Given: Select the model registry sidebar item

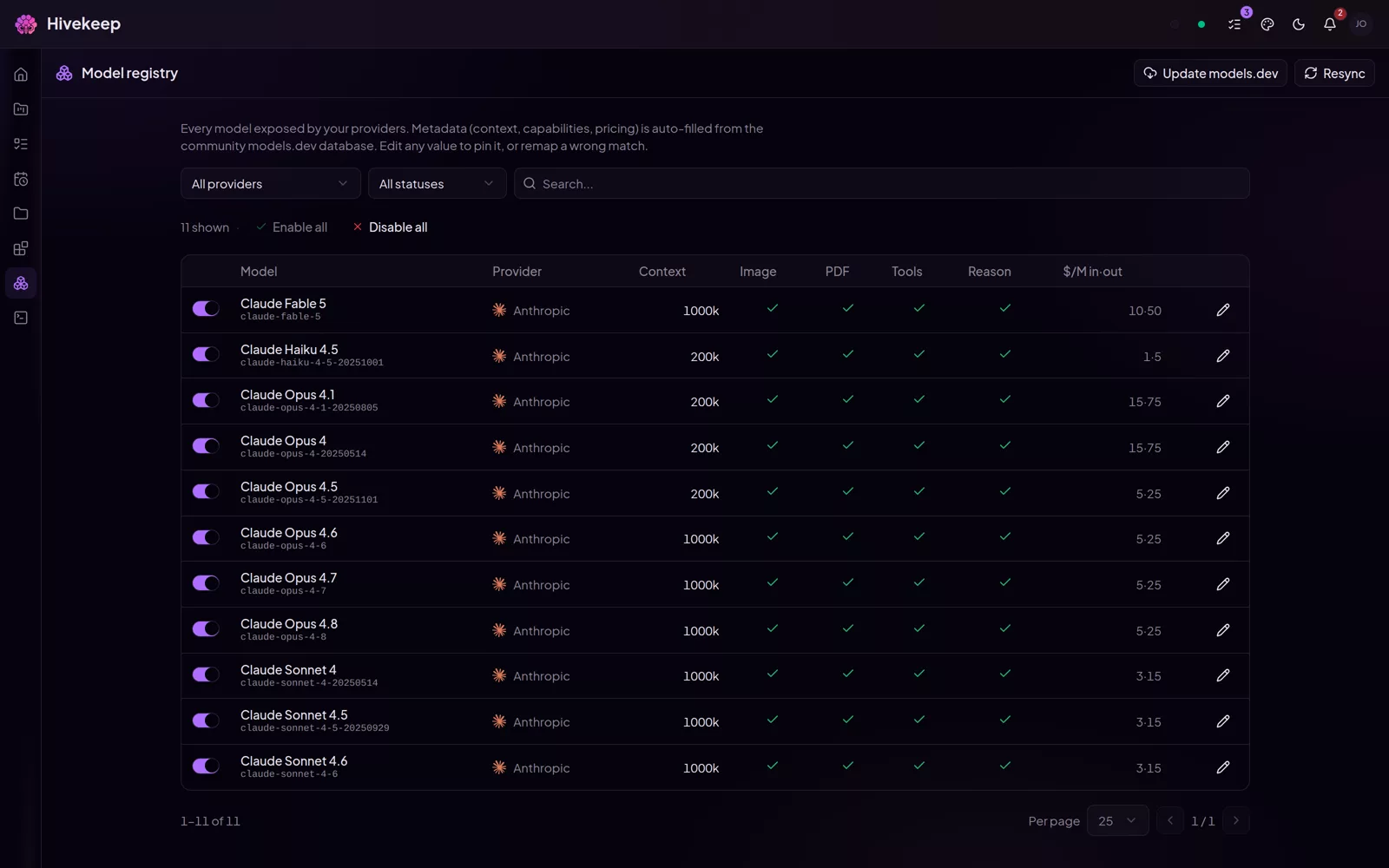Looking at the screenshot, I should point(21,283).
